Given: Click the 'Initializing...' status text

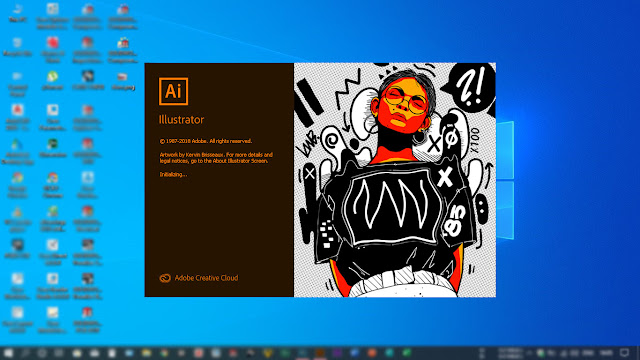Looking at the screenshot, I should point(173,174).
